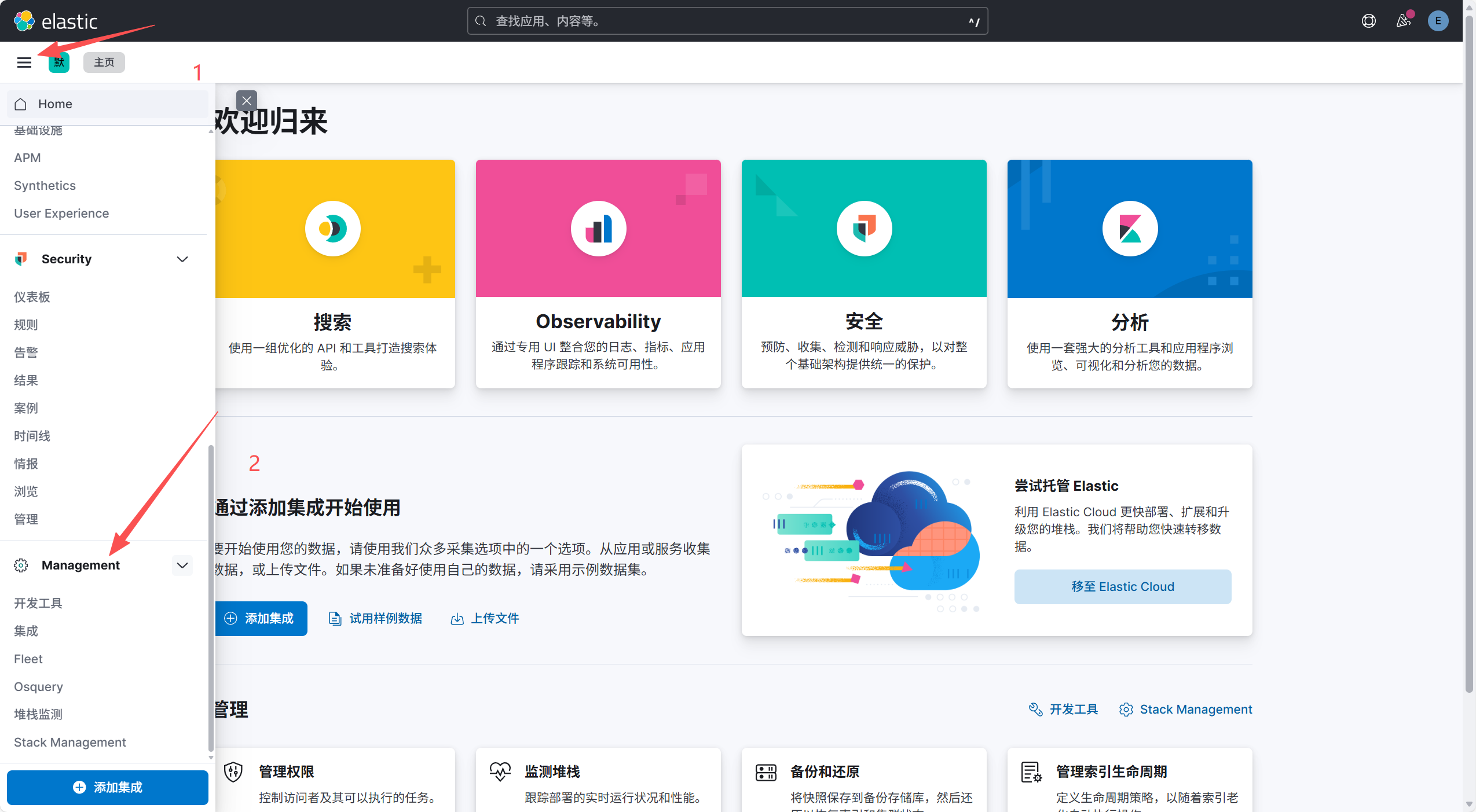Click the search apps input field
Viewport: 1476px width, 812px height.
point(727,21)
